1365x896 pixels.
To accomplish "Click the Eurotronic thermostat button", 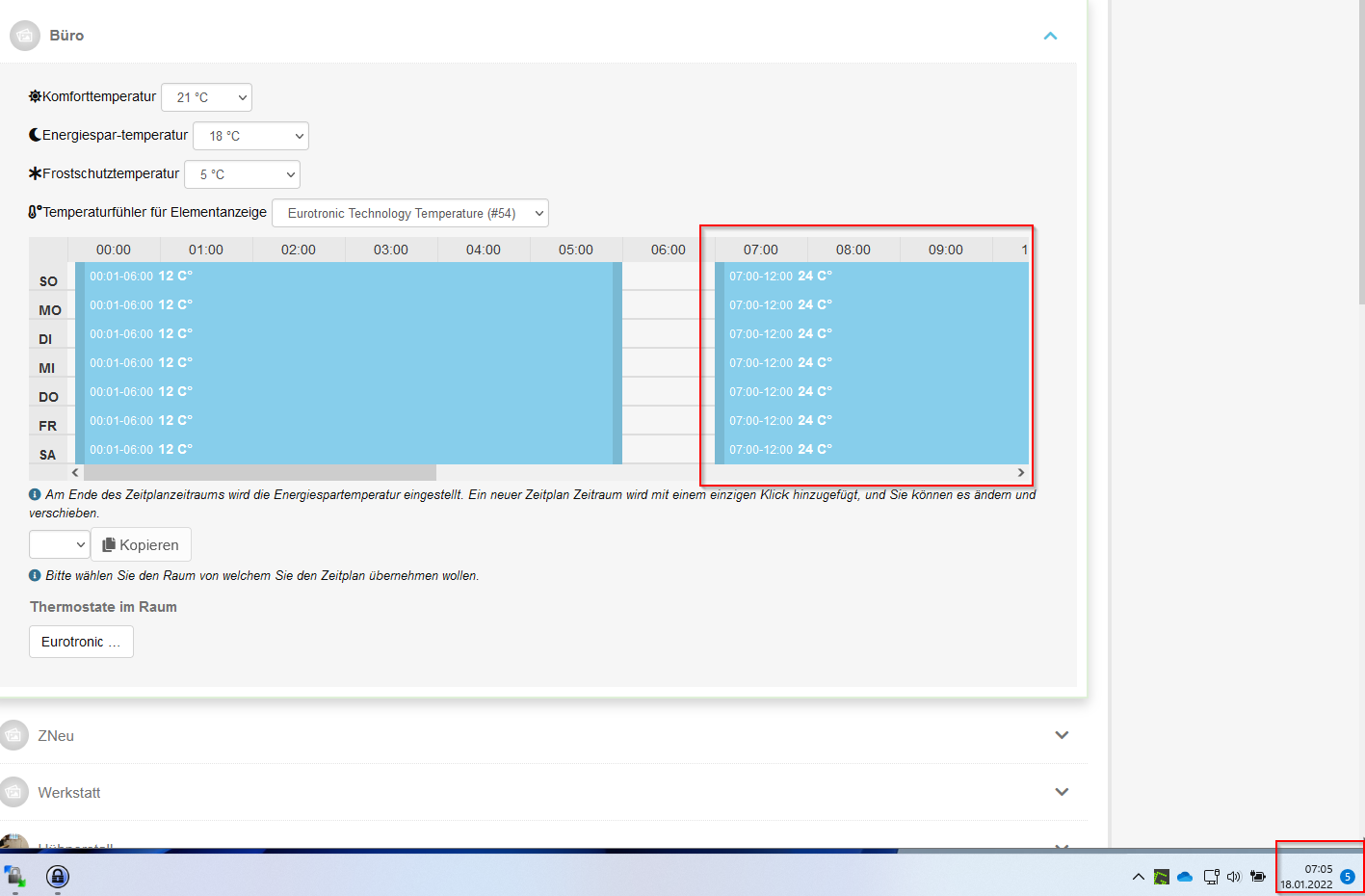I will coord(81,642).
